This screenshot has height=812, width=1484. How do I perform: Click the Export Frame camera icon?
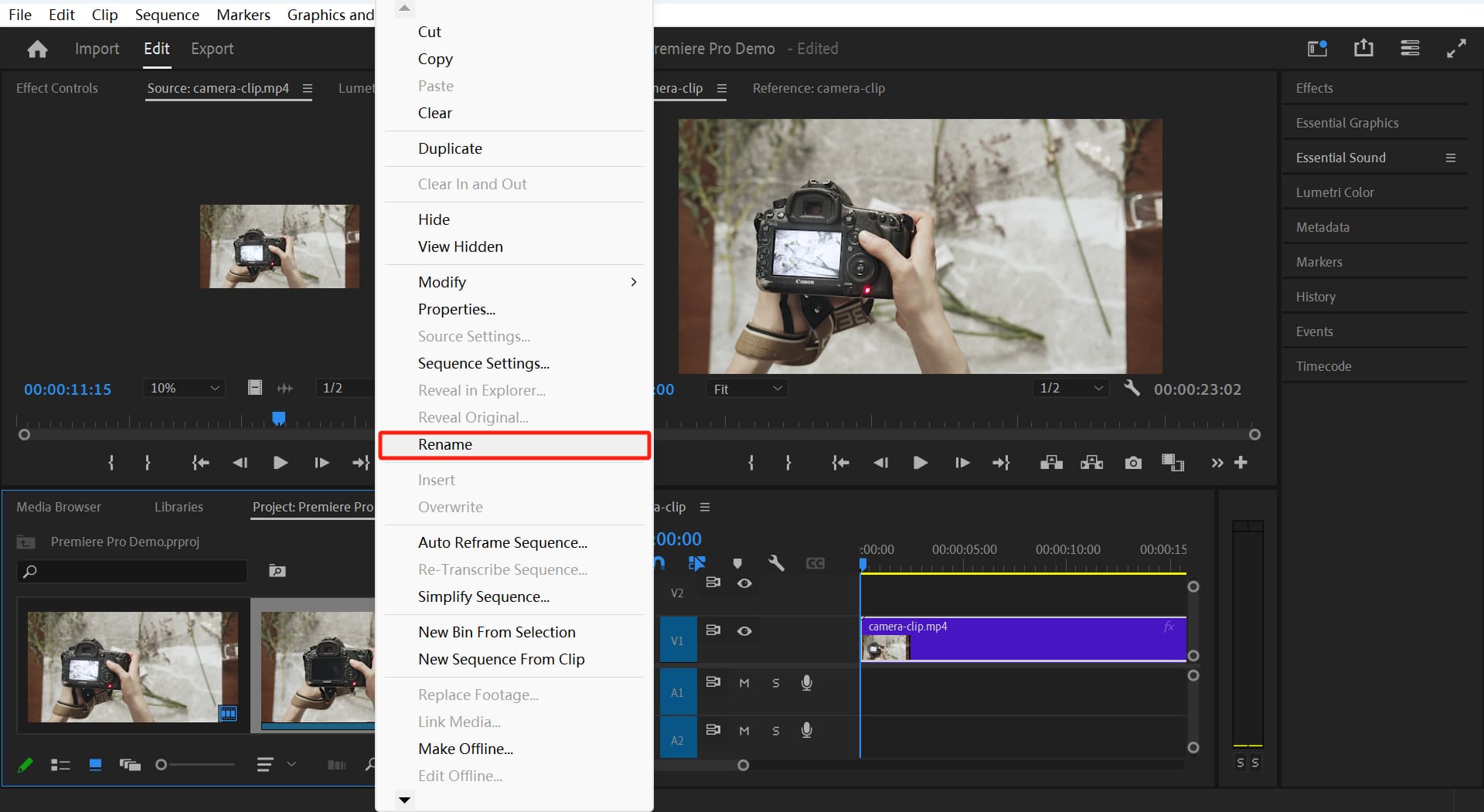1133,462
